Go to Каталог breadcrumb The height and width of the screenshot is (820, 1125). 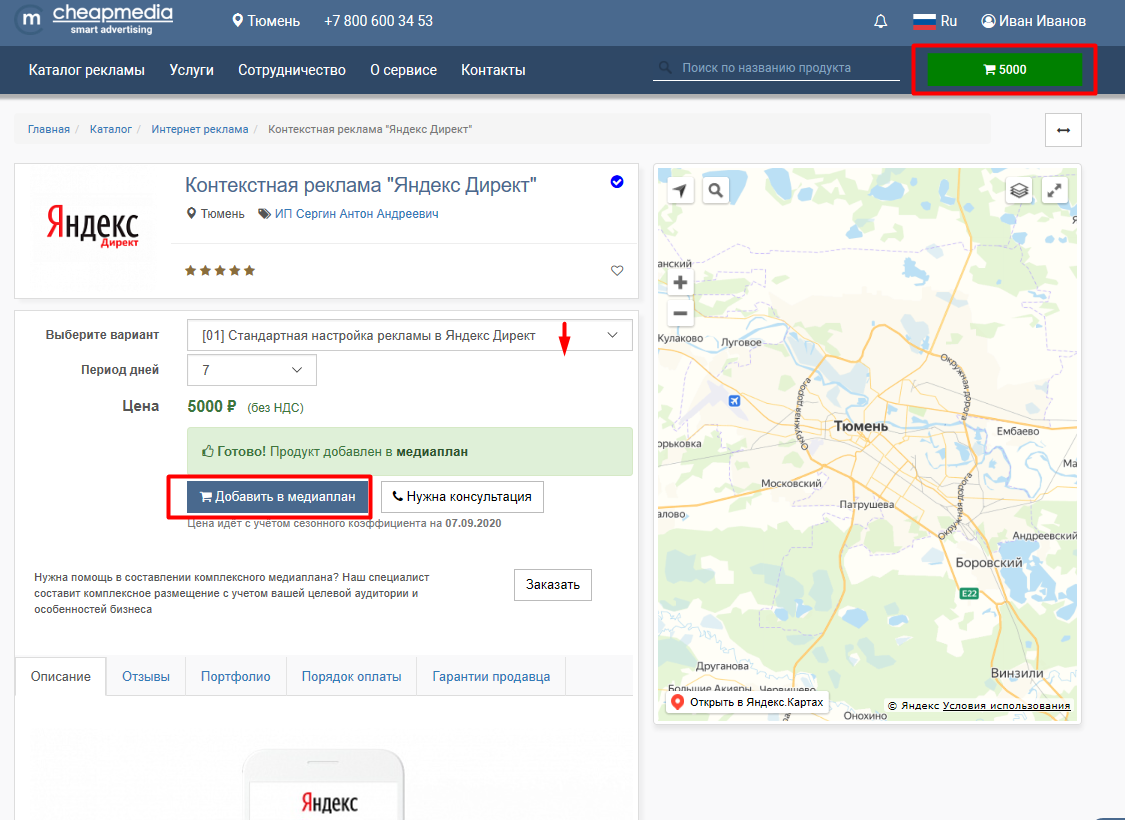click(110, 129)
